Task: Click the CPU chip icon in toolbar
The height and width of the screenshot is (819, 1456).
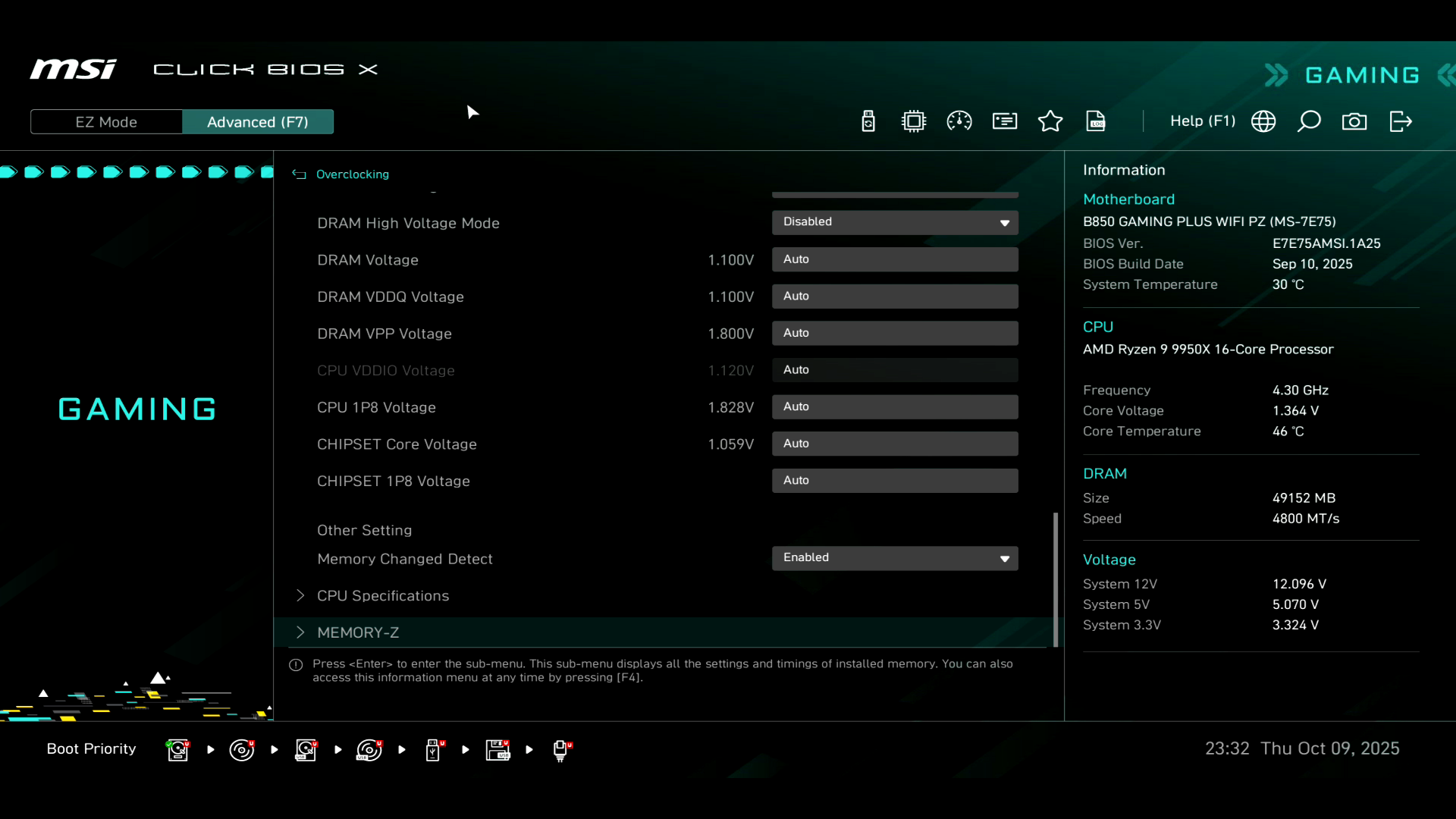Action: 914,121
